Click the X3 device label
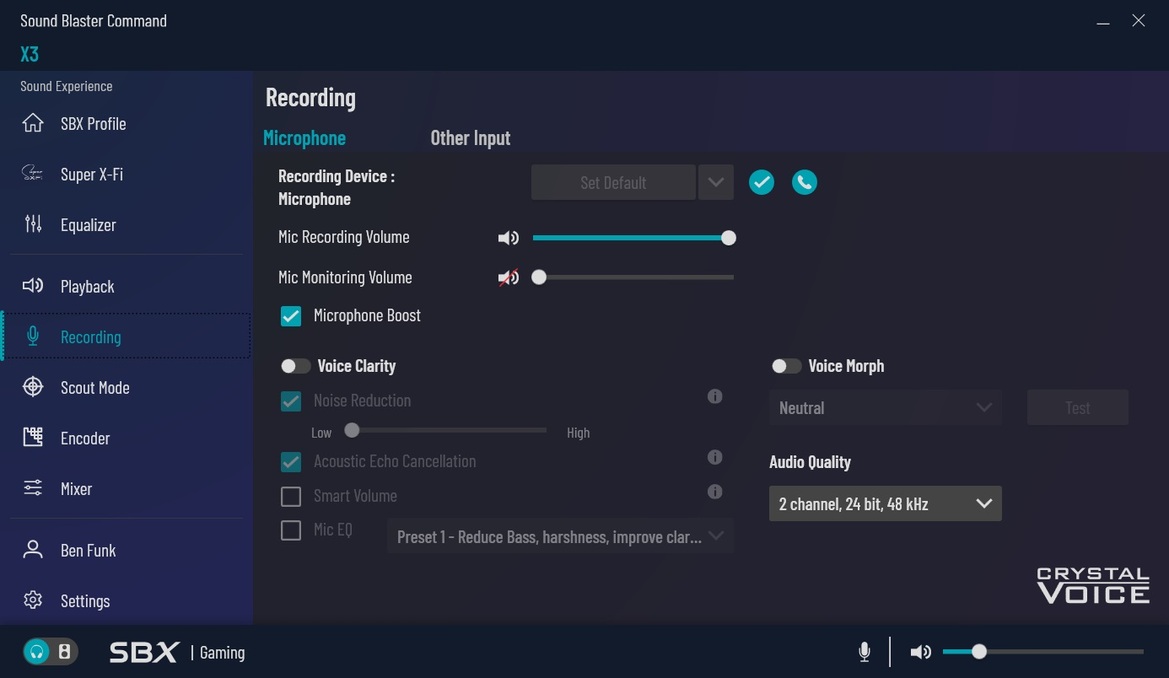 tap(29, 54)
